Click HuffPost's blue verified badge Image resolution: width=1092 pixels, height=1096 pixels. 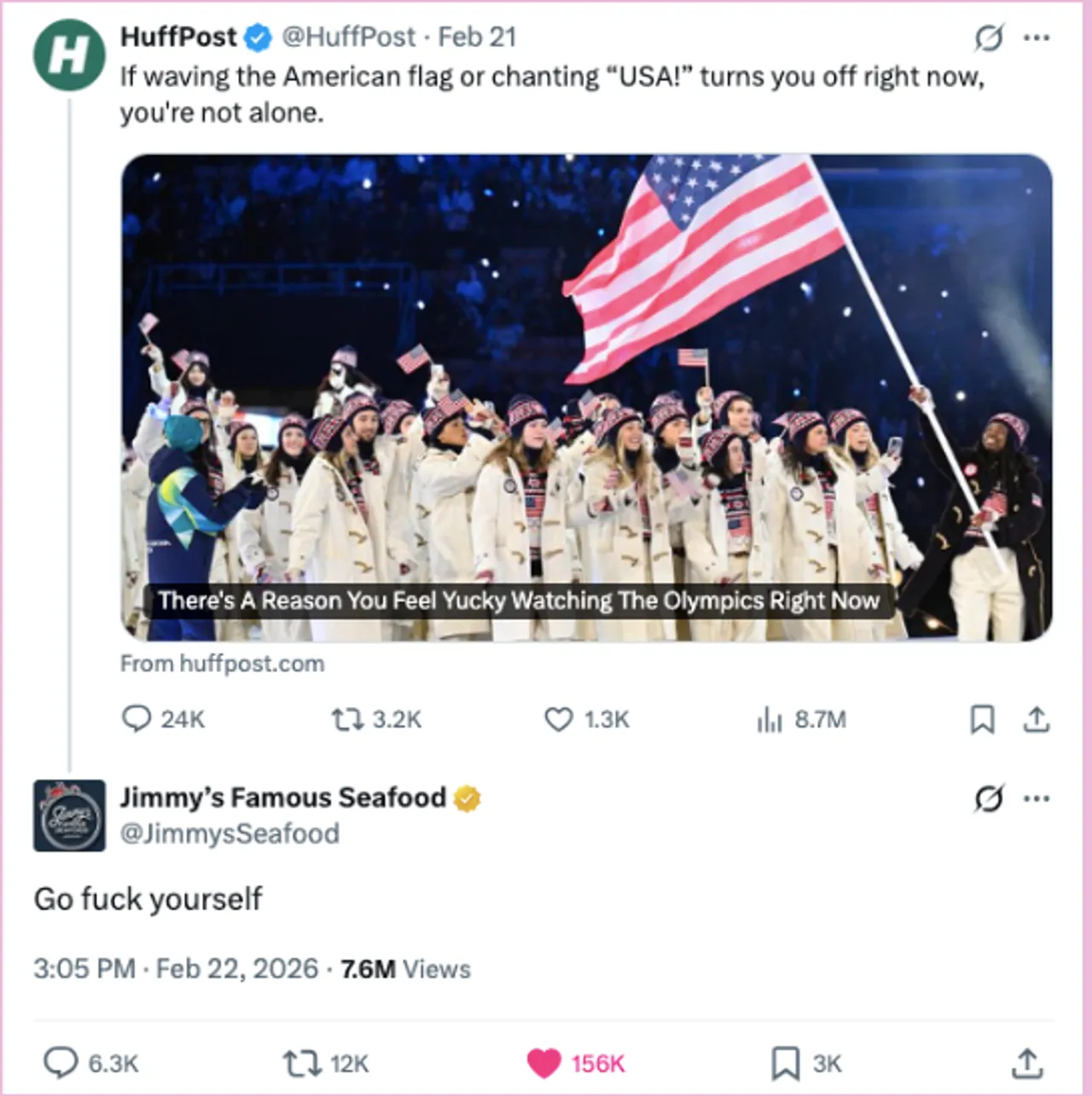[x=258, y=37]
